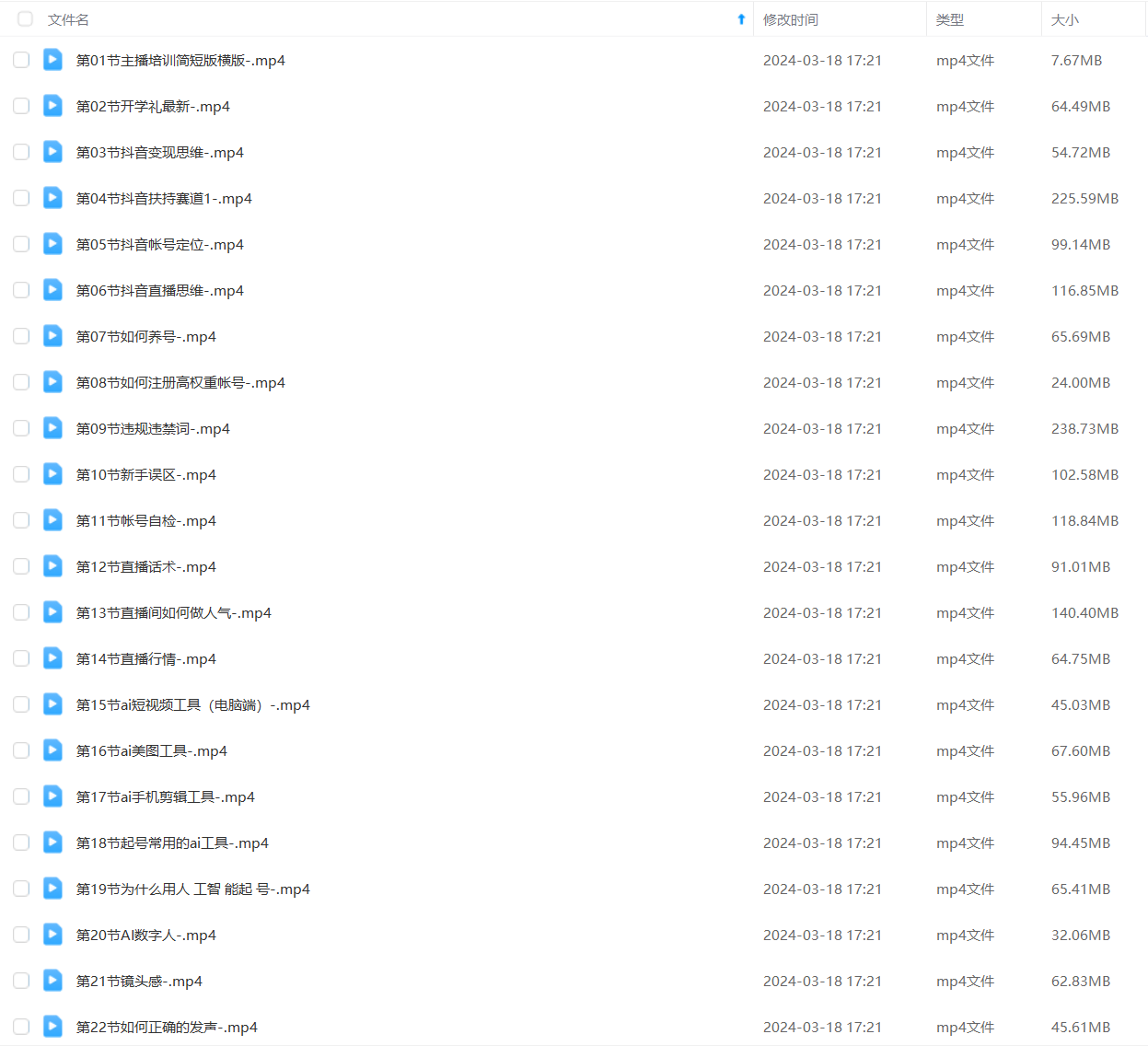Click the video icon for 第06节抖音直播思维
This screenshot has width=1148, height=1046.
pos(52,290)
